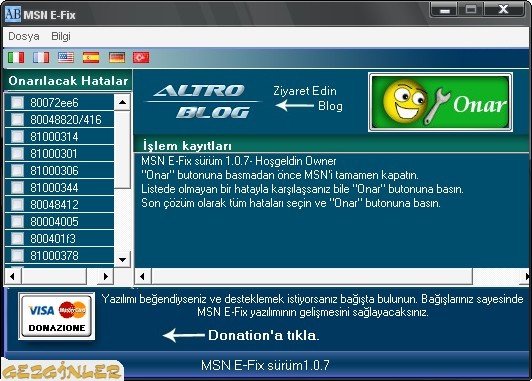
Task: Switch language with the Italian flag
Action: [x=16, y=57]
